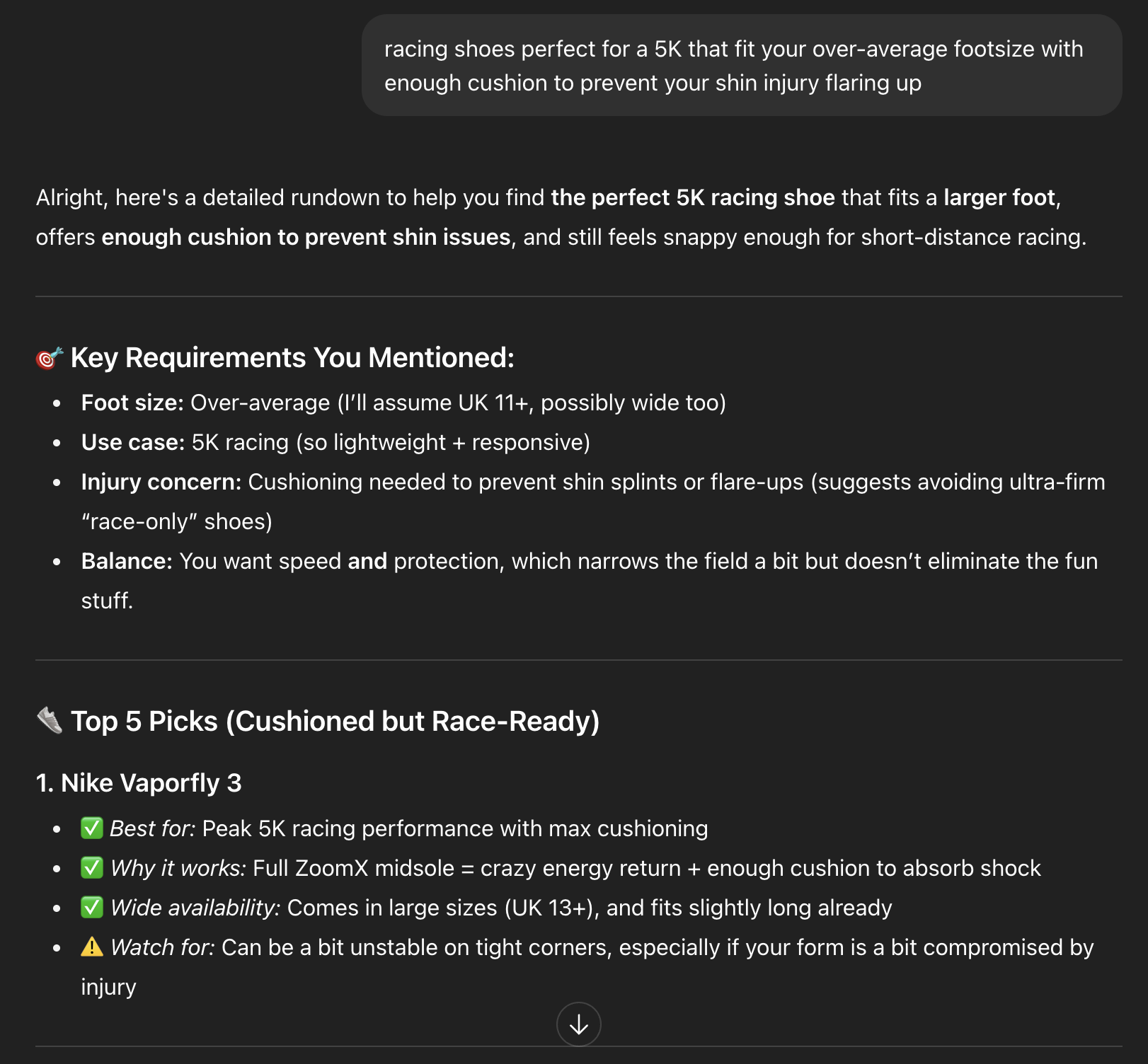Screen dimensions: 1148x1064
Task: Click the Nike Vaporfly 3 heading
Action: pos(139,783)
